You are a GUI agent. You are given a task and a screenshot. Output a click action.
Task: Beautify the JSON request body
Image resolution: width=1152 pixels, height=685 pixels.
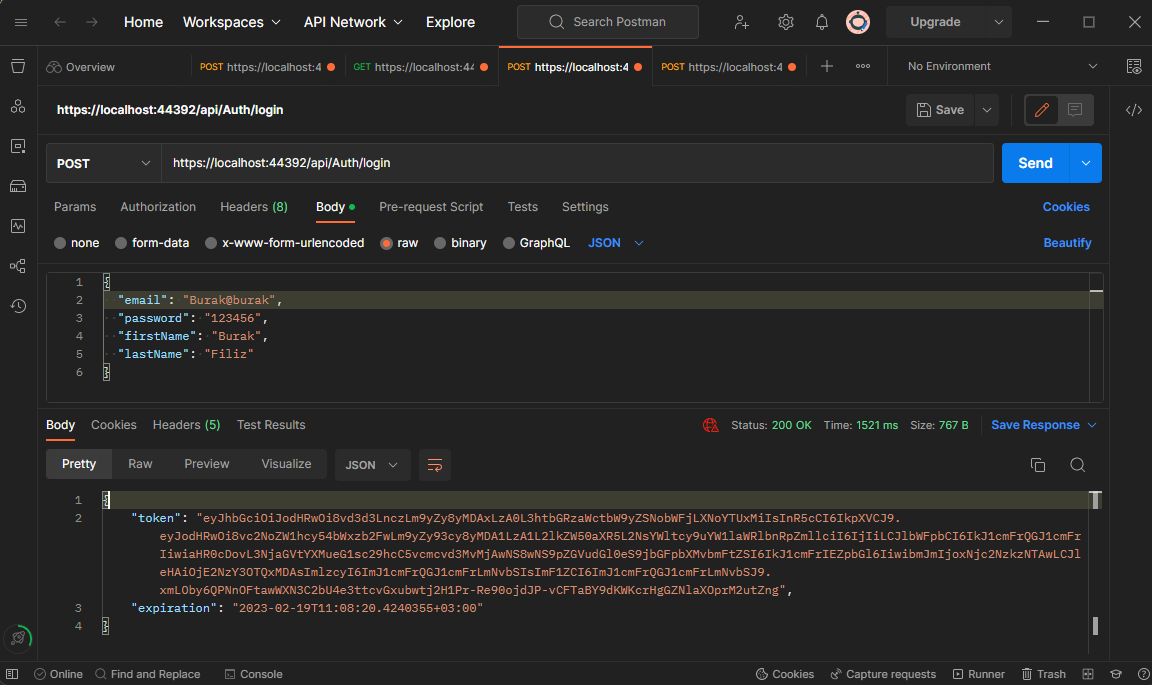point(1066,242)
